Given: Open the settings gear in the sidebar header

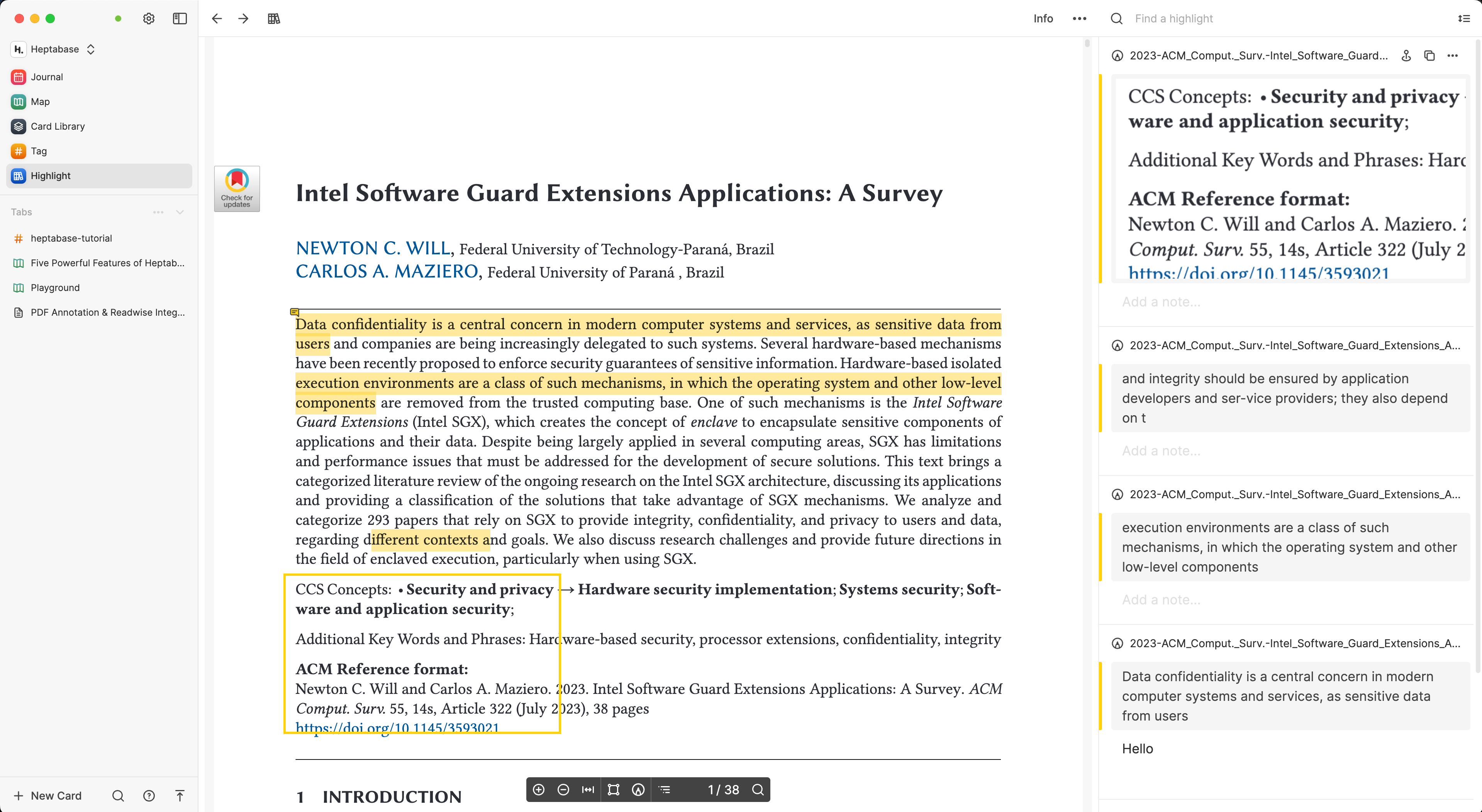Looking at the screenshot, I should pos(148,19).
